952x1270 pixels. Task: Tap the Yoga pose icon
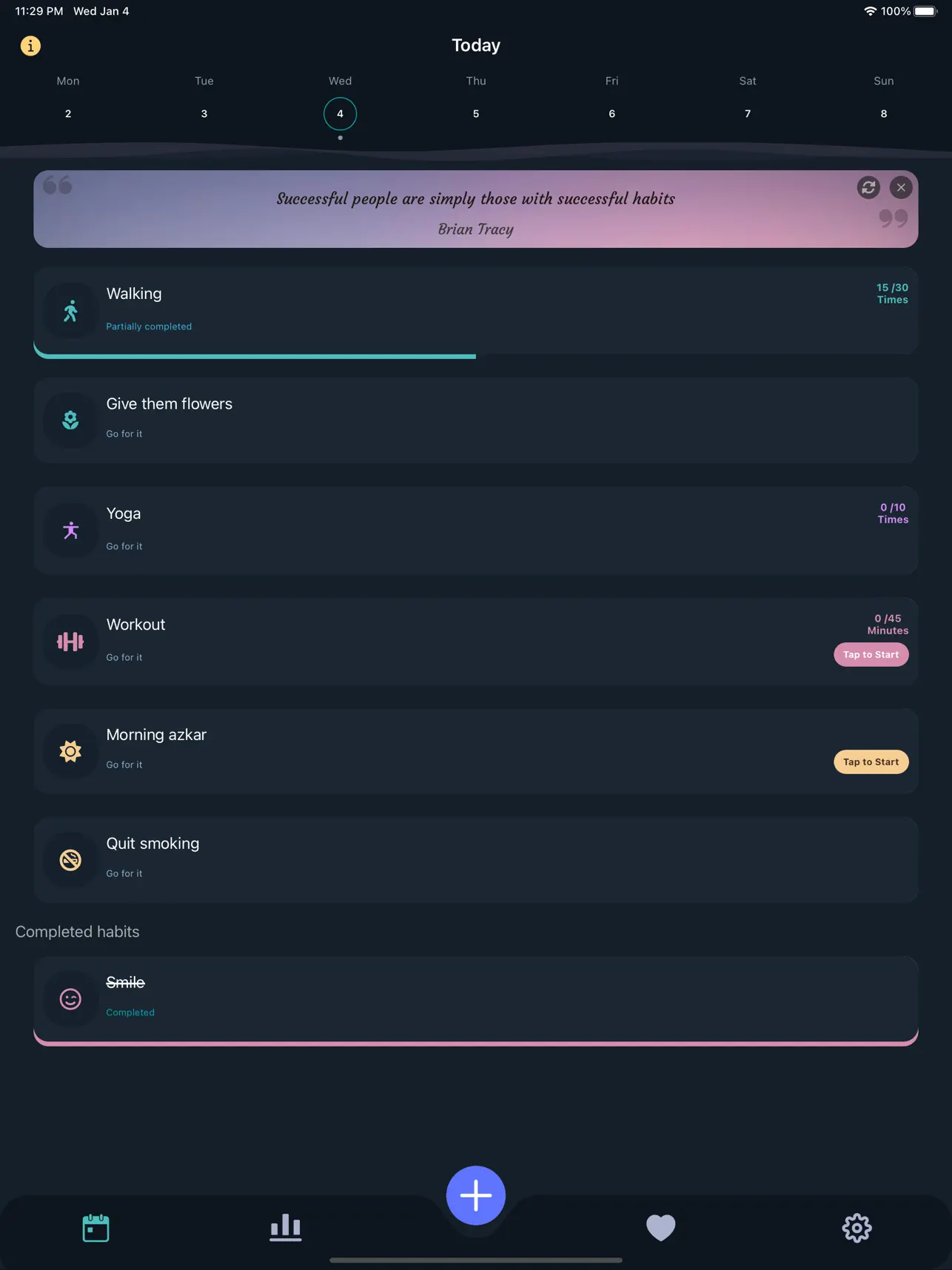click(70, 531)
